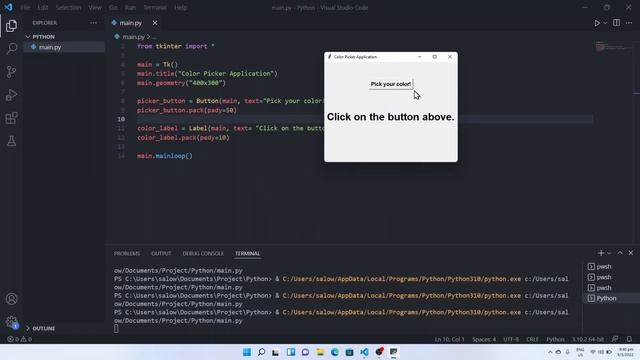This screenshot has width=640, height=360.
Task: Open the Widgets taskbar icon
Action: click(x=291, y=352)
